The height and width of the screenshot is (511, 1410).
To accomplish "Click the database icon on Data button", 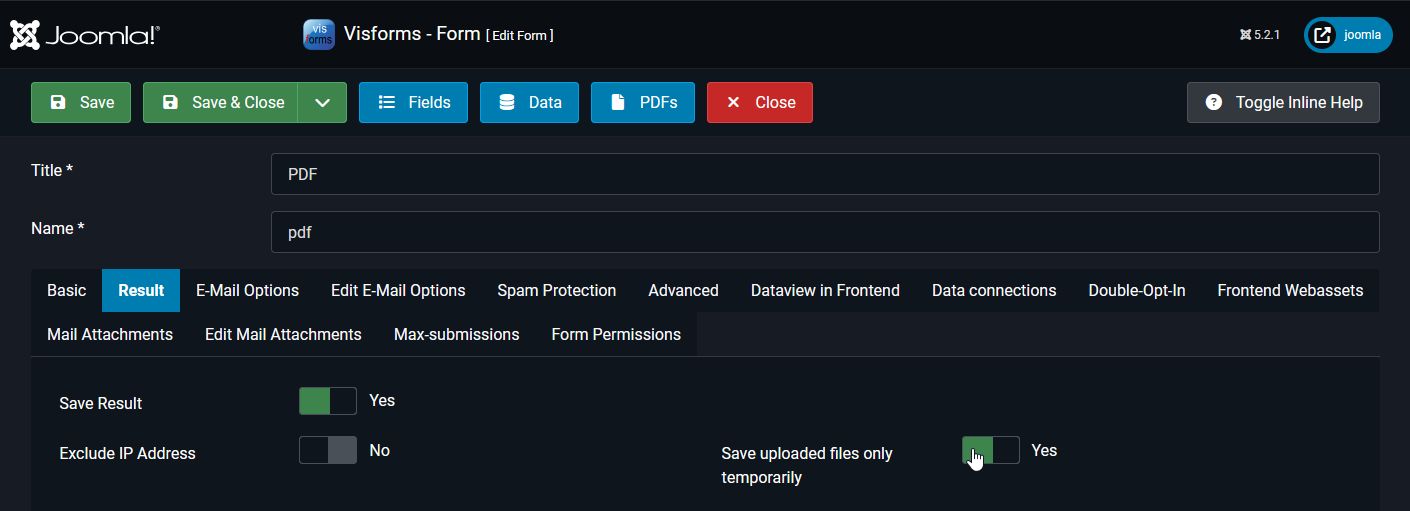I will click(507, 102).
